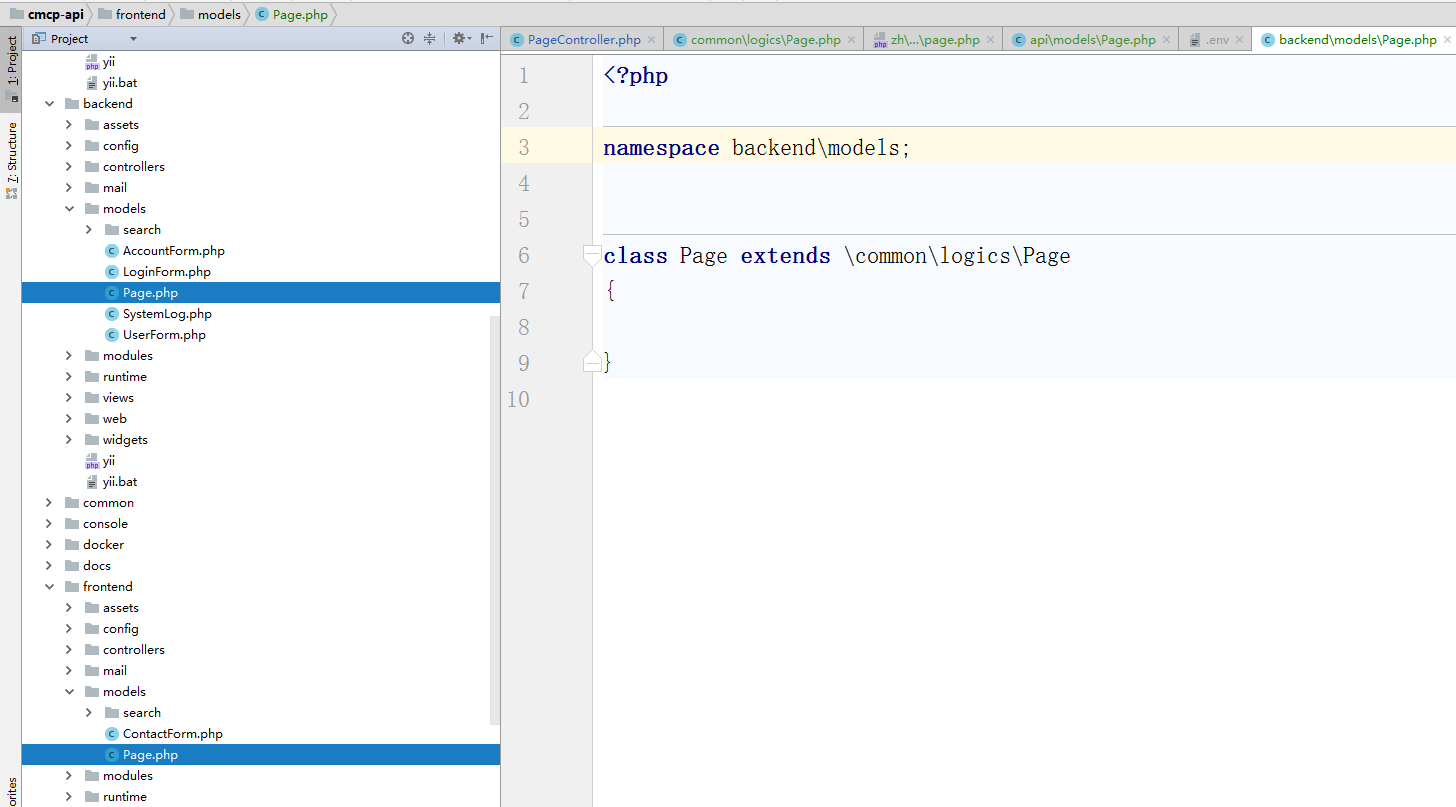1456x807 pixels.
Task: Expand the common folder
Action: point(49,503)
